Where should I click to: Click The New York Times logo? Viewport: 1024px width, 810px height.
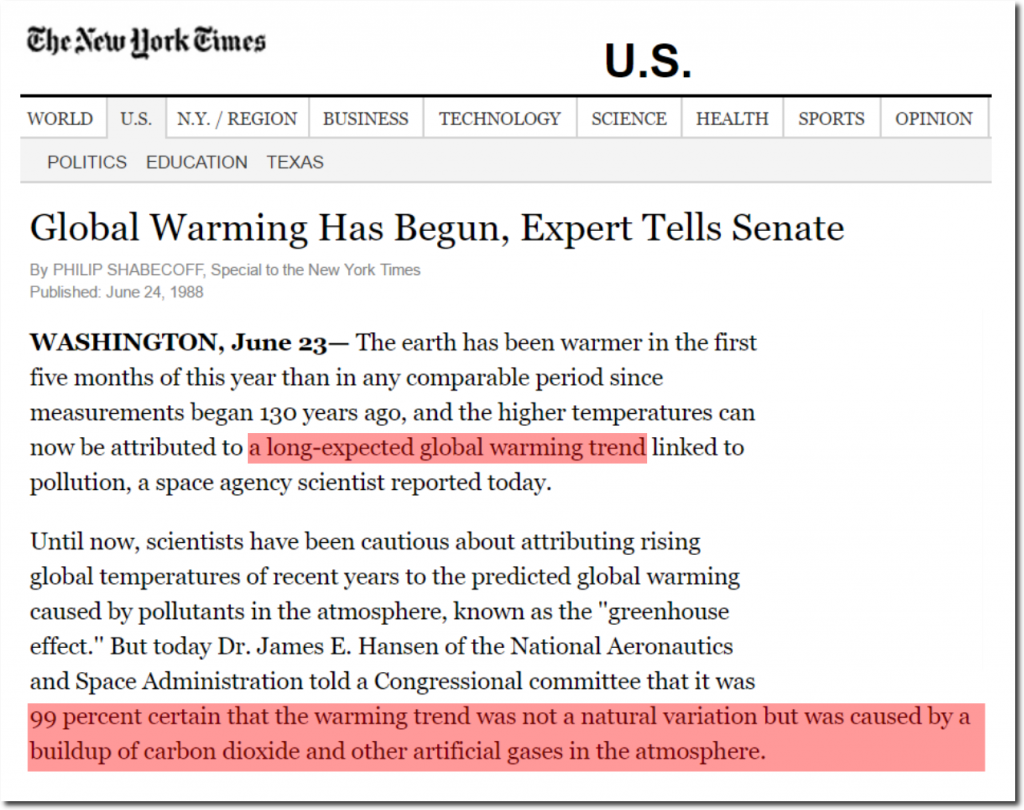click(x=146, y=42)
